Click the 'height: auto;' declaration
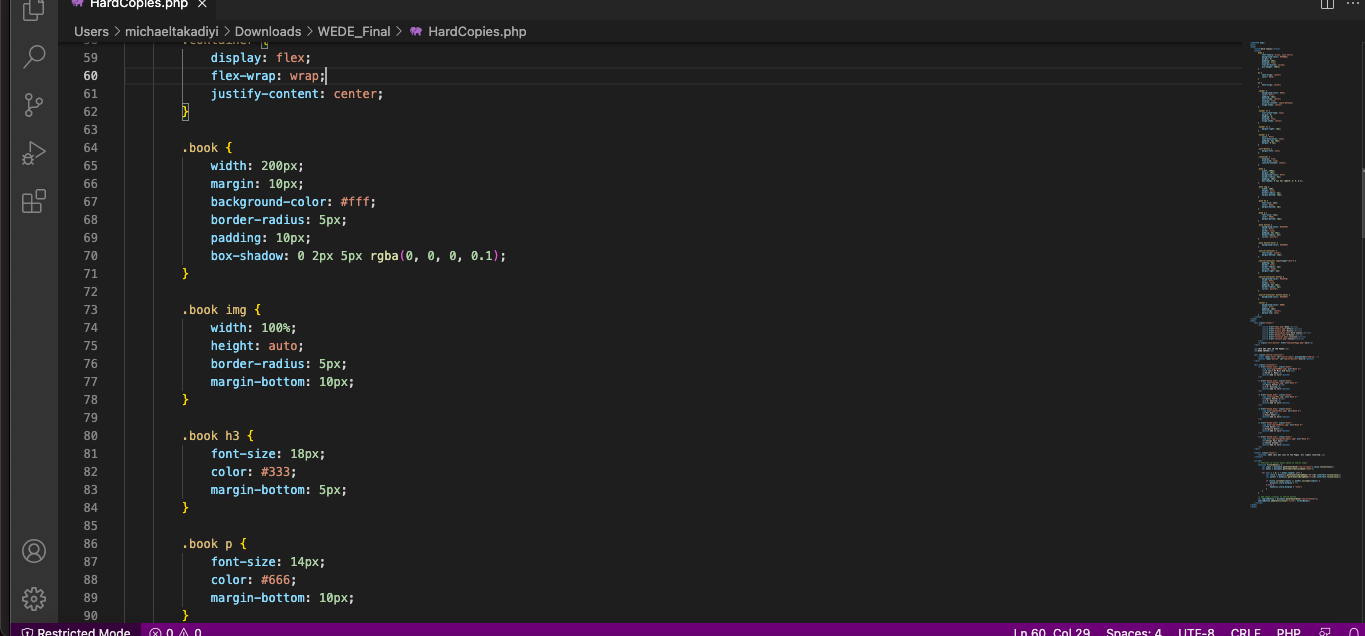The image size is (1365, 636). 257,346
